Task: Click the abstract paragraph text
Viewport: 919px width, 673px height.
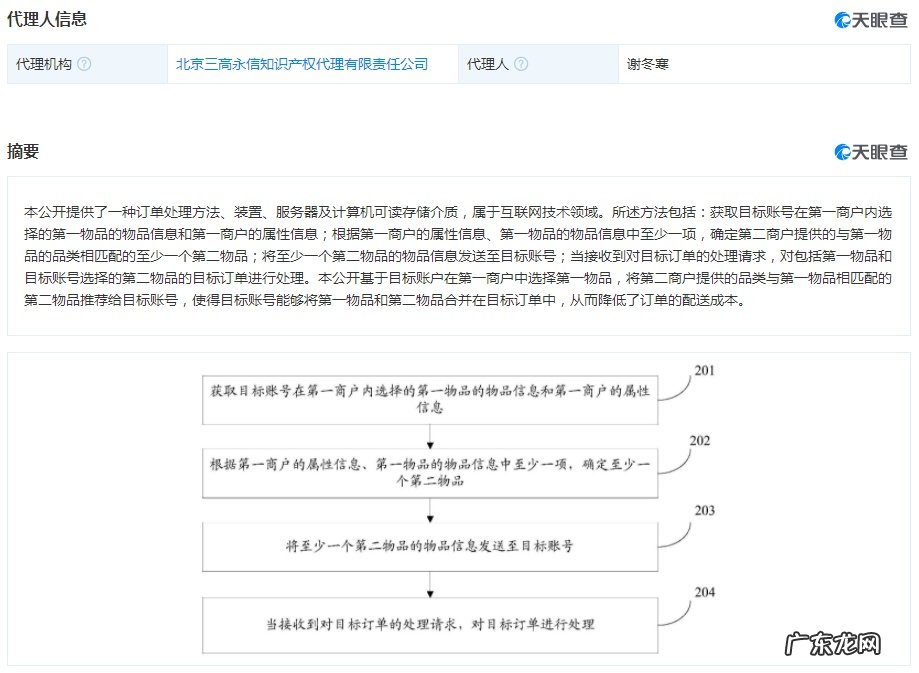Action: [x=450, y=260]
